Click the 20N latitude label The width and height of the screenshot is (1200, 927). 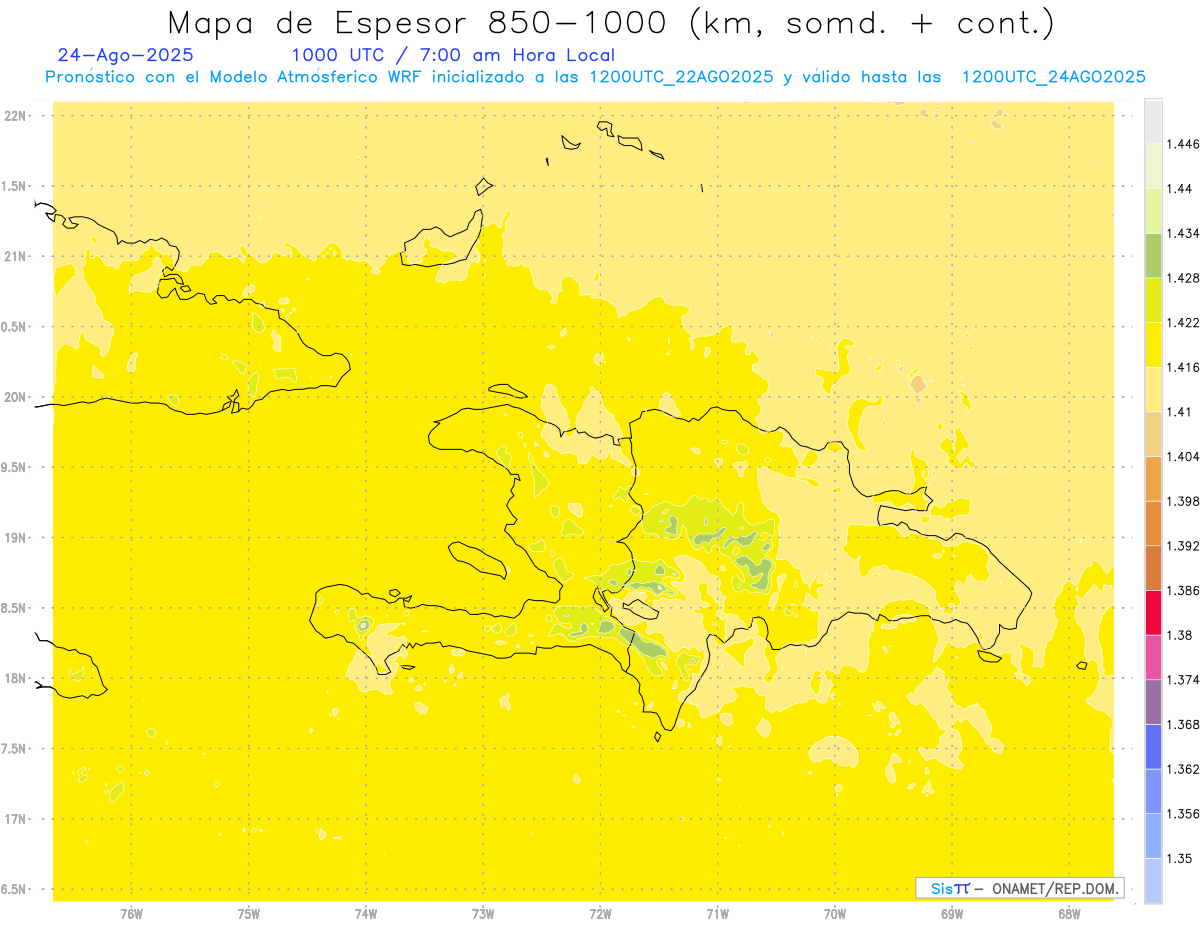coord(15,397)
